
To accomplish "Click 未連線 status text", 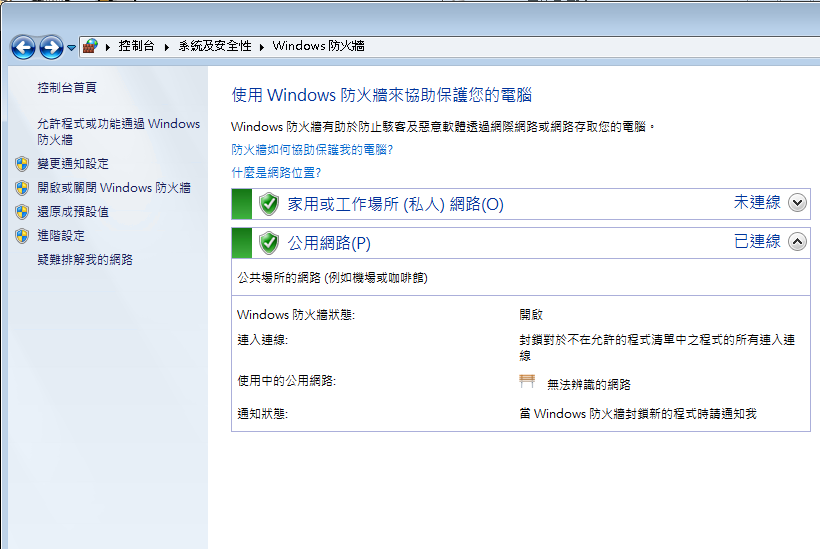I will click(757, 202).
